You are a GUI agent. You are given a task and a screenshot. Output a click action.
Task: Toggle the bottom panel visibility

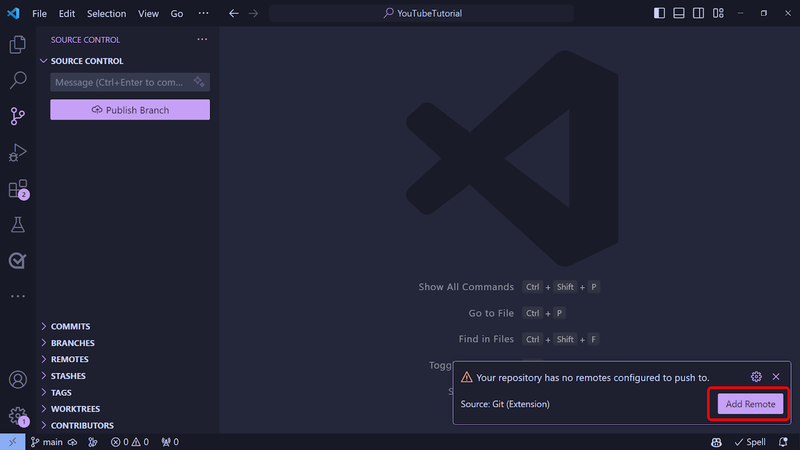(x=679, y=13)
